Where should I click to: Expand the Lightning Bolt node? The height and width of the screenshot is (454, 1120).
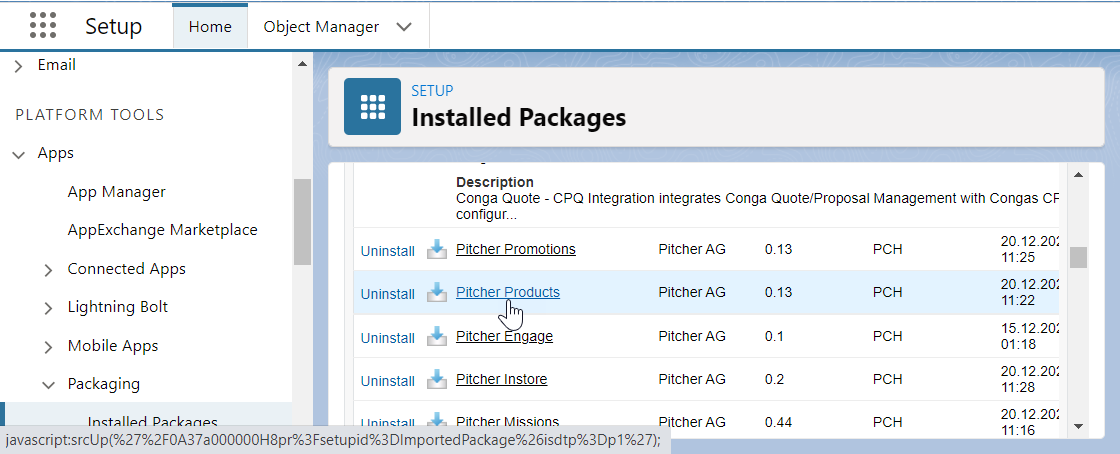point(49,308)
